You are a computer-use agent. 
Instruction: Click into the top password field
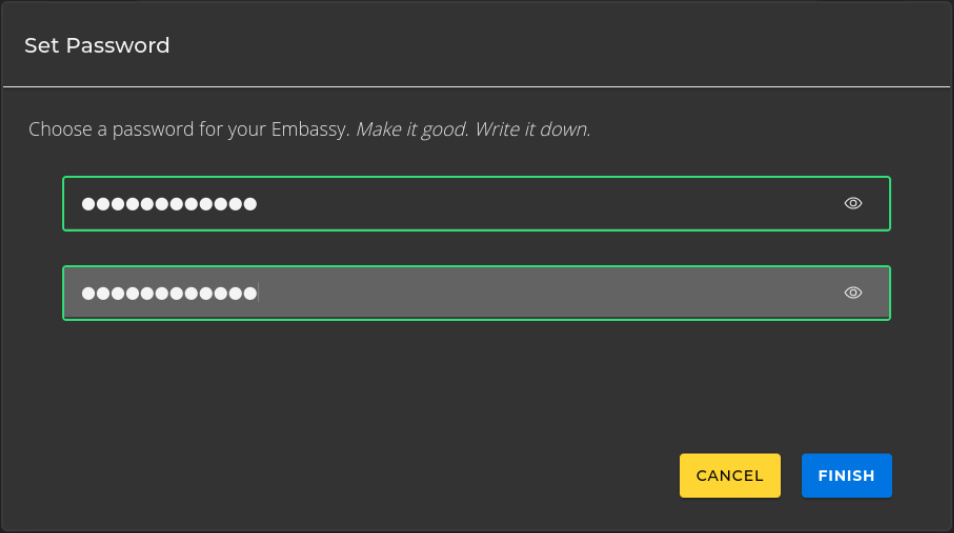click(x=476, y=204)
